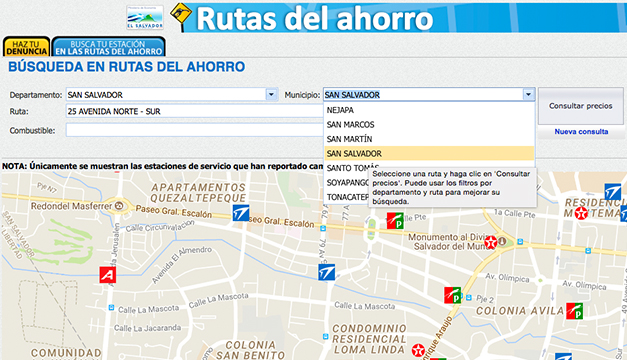Screen dimensions: 627x360
Task: Switch to Busca tu estación tab
Action: [x=108, y=47]
